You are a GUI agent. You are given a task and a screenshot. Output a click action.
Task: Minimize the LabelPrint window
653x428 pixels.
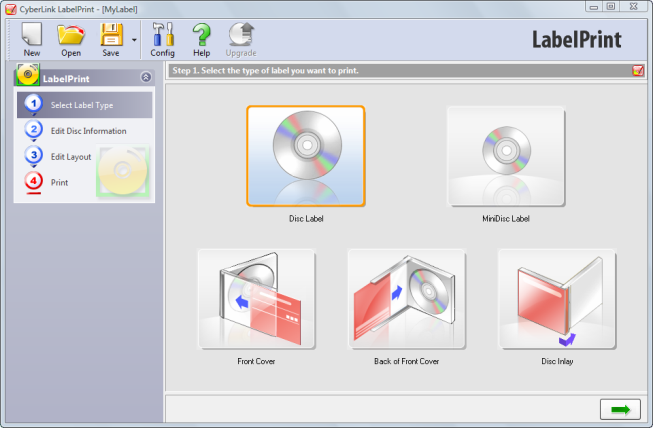[x=594, y=7]
